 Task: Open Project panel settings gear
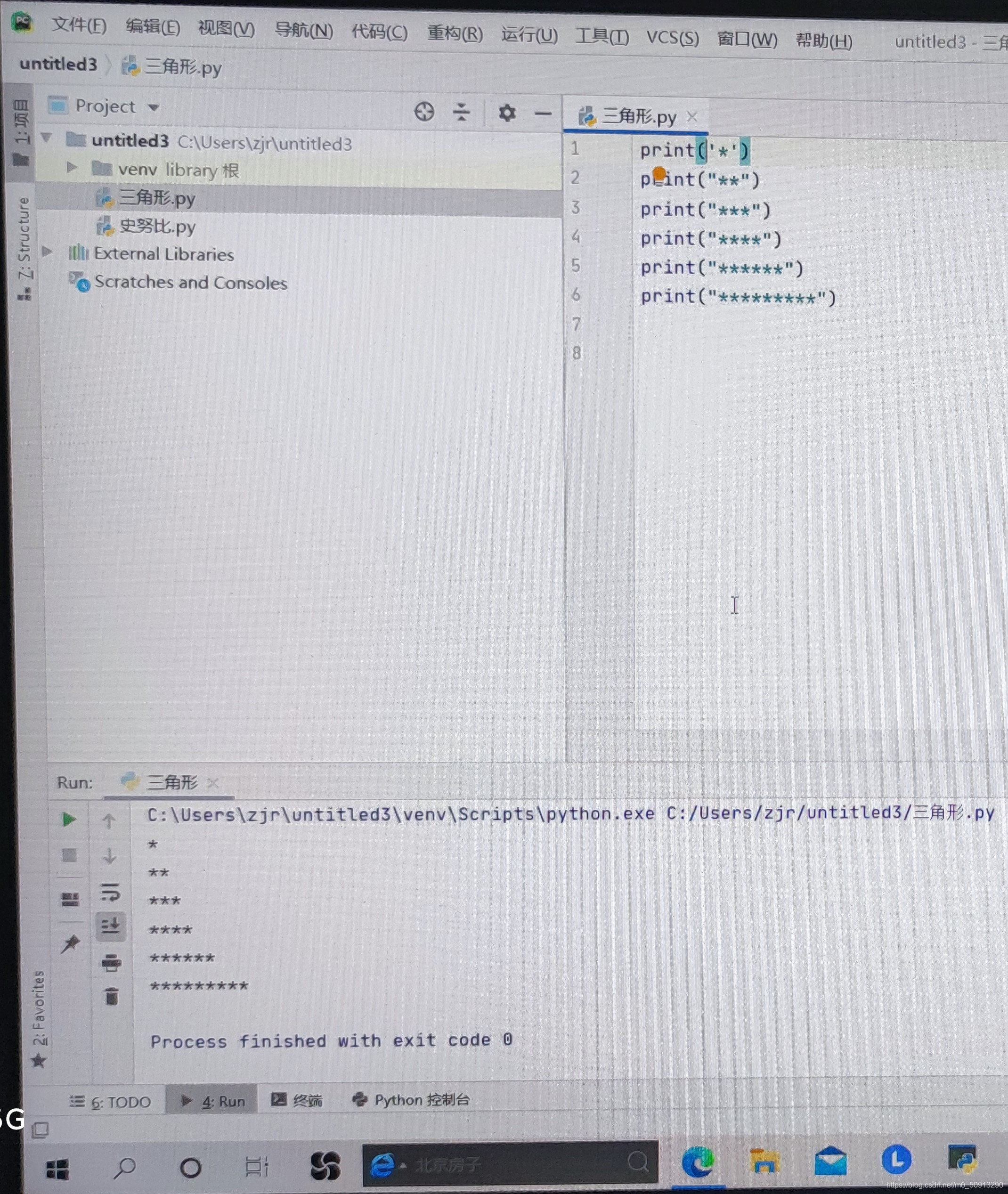(x=506, y=113)
